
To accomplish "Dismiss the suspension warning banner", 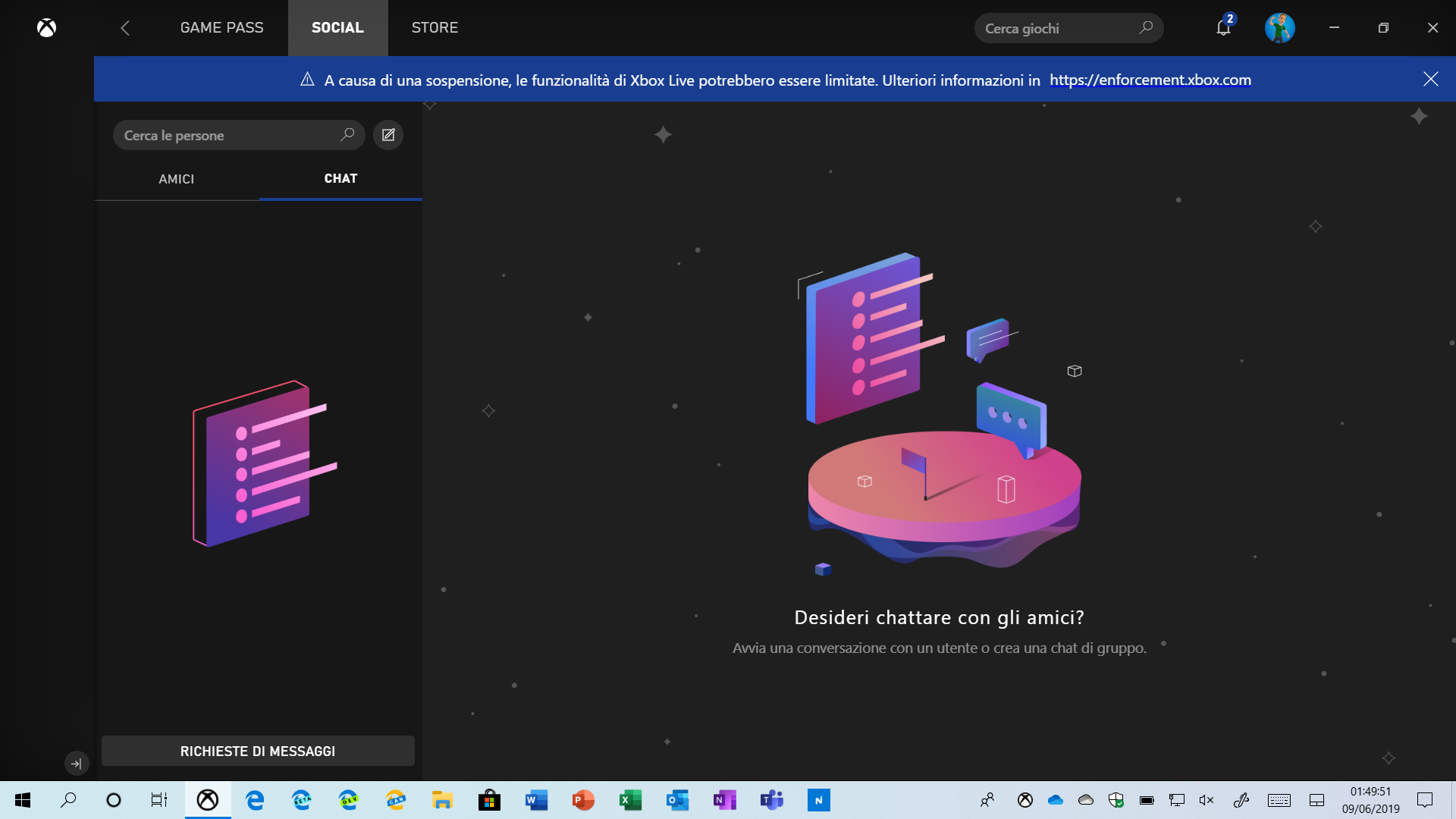I will (x=1431, y=79).
